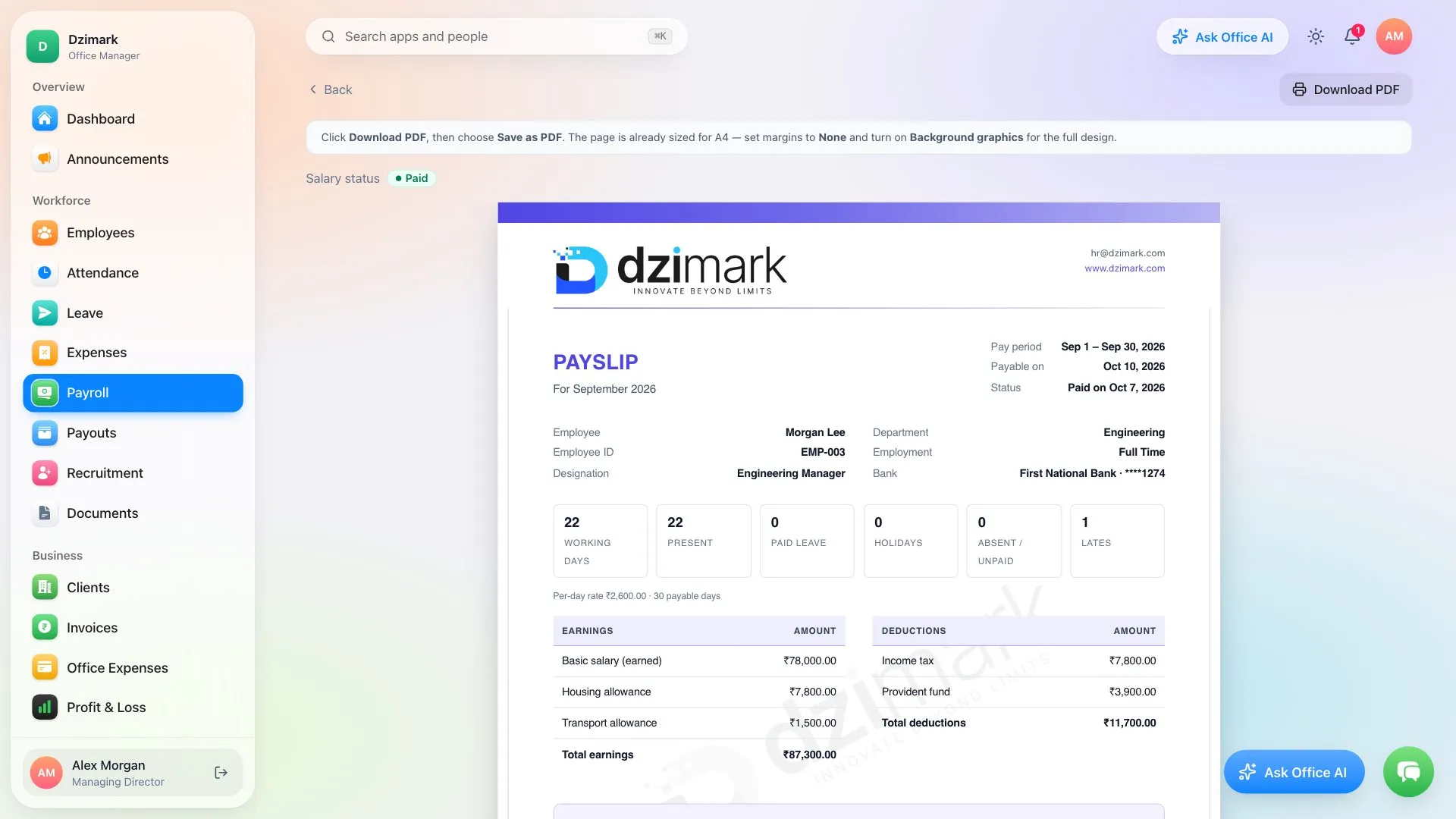
Task: Go to the Attendance menu item
Action: [x=133, y=273]
